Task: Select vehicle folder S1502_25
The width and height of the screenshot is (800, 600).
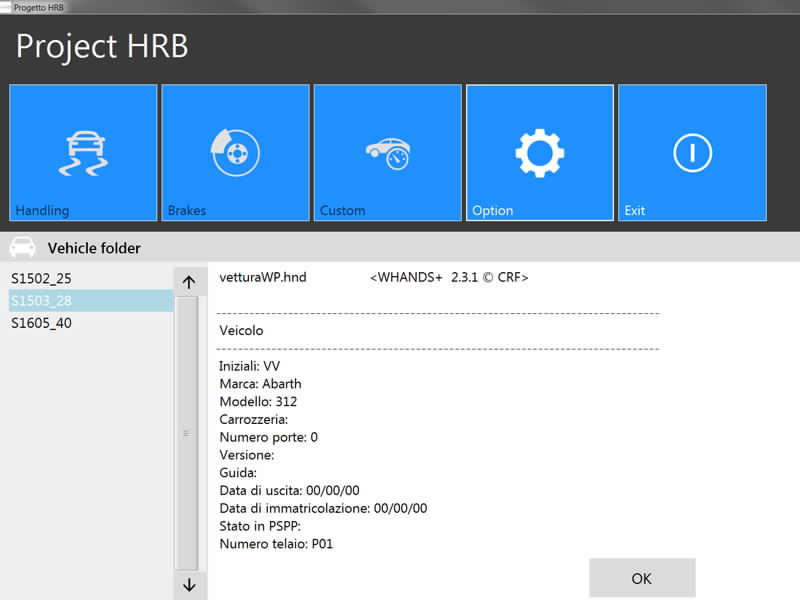Action: [x=41, y=278]
